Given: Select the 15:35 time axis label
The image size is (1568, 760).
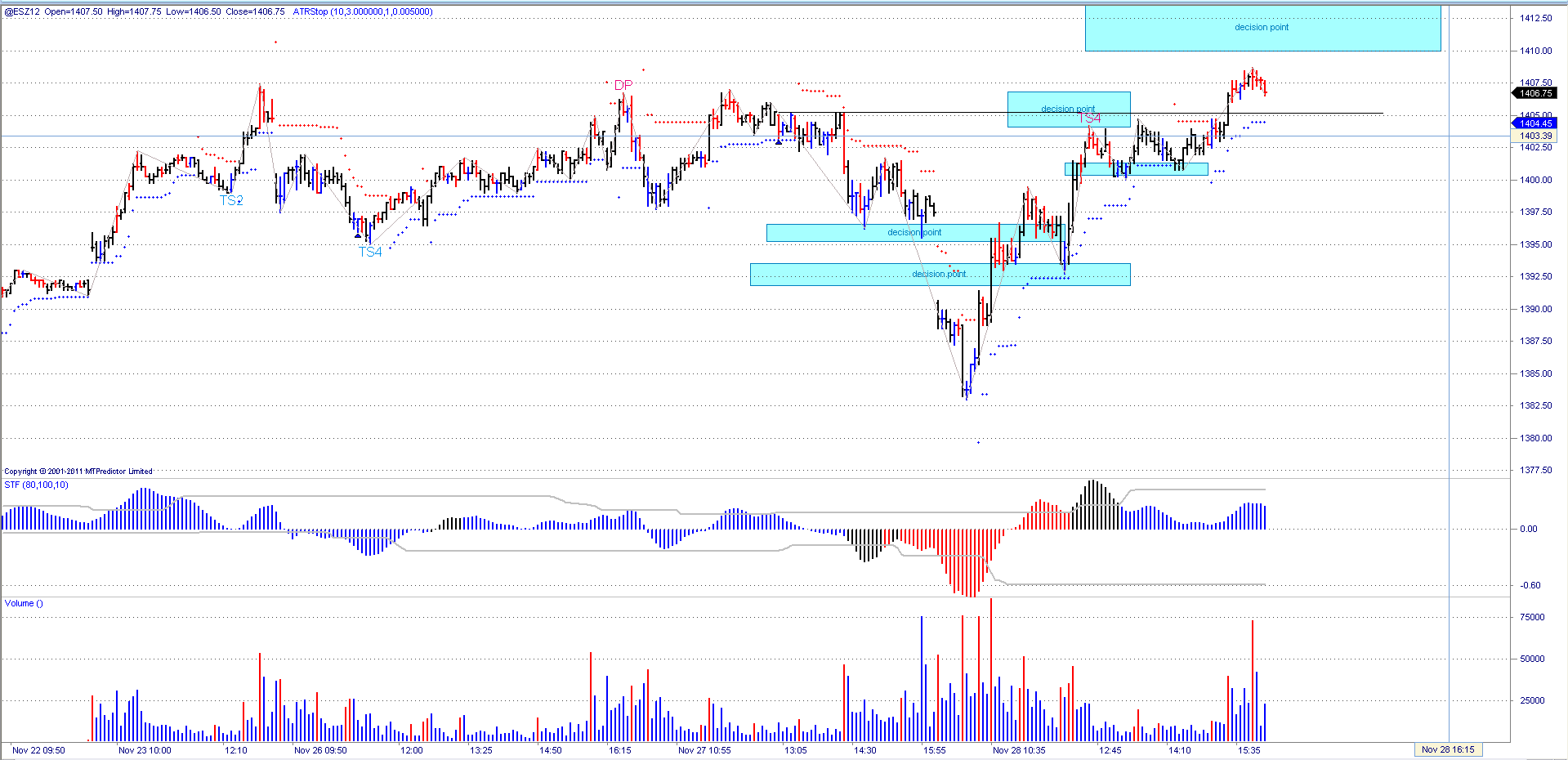Looking at the screenshot, I should 1249,750.
